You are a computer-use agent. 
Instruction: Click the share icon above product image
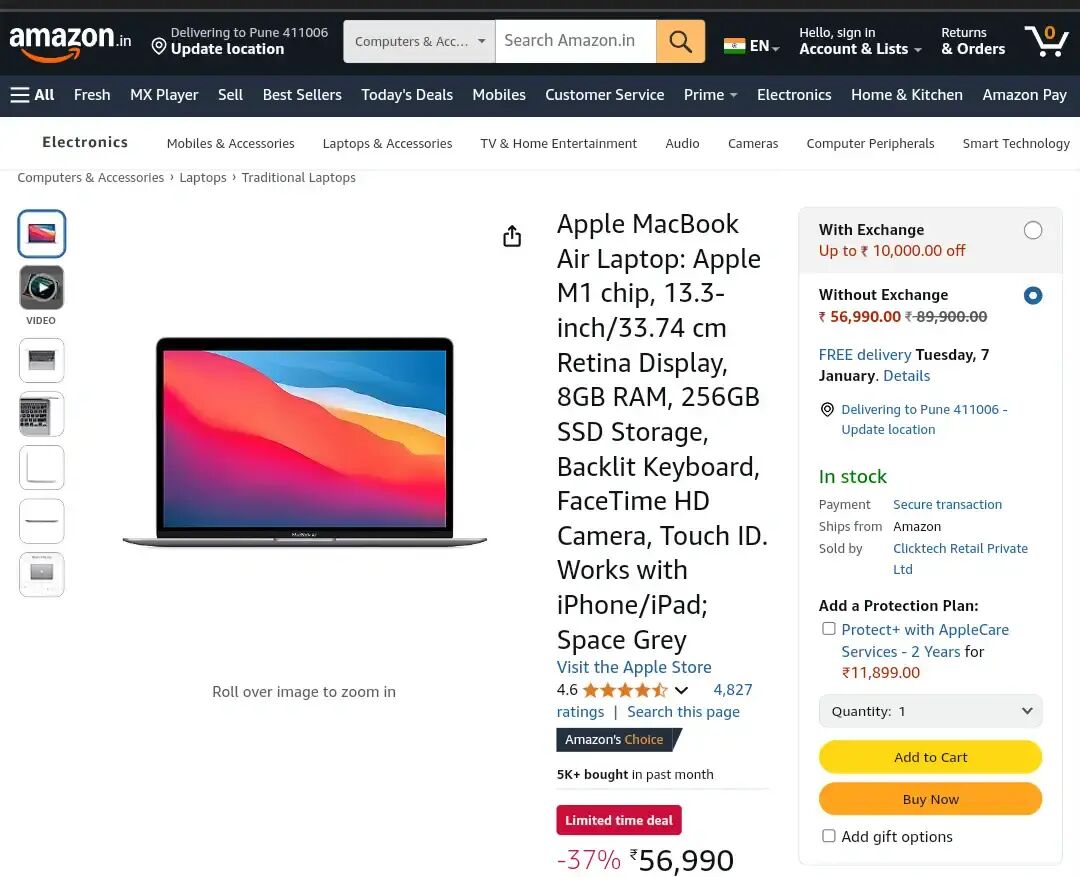(x=512, y=236)
